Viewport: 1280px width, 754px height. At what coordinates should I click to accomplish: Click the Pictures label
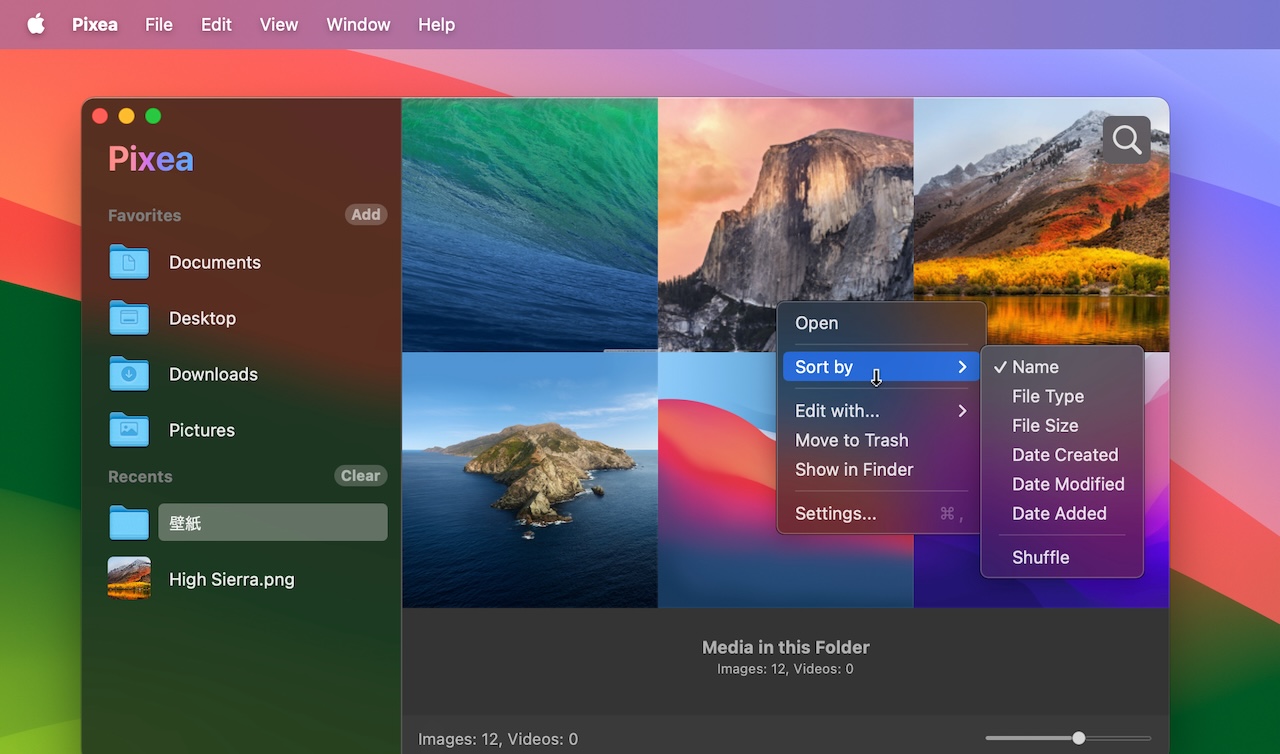coord(202,430)
